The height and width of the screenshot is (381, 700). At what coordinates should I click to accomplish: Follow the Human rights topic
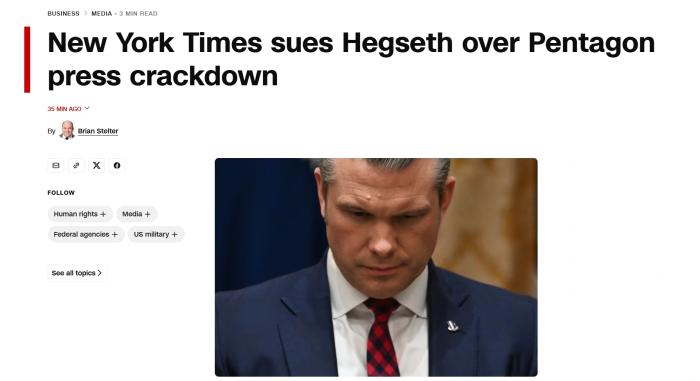tap(80, 214)
